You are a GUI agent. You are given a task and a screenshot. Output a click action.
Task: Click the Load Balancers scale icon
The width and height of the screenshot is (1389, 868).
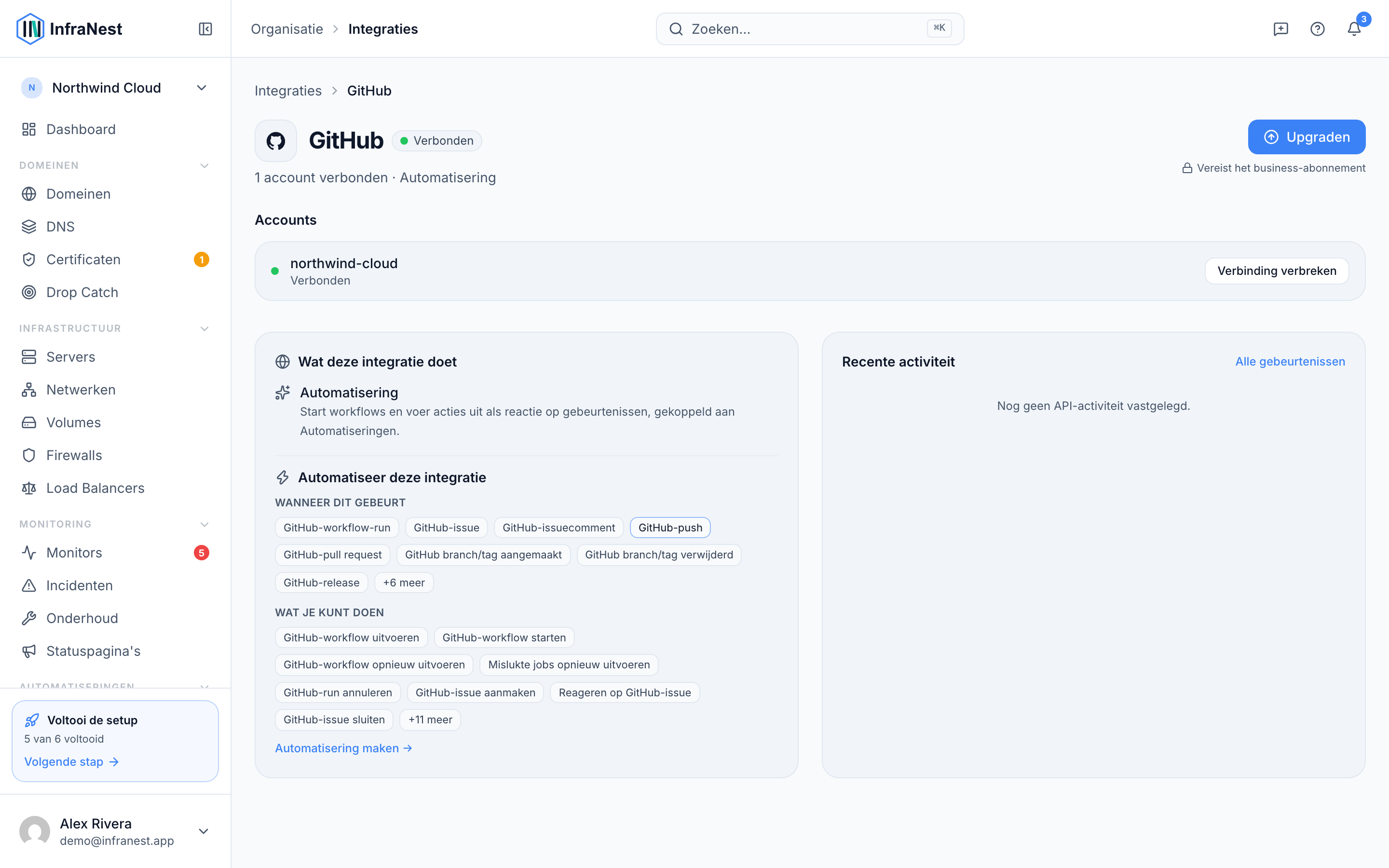[29, 488]
